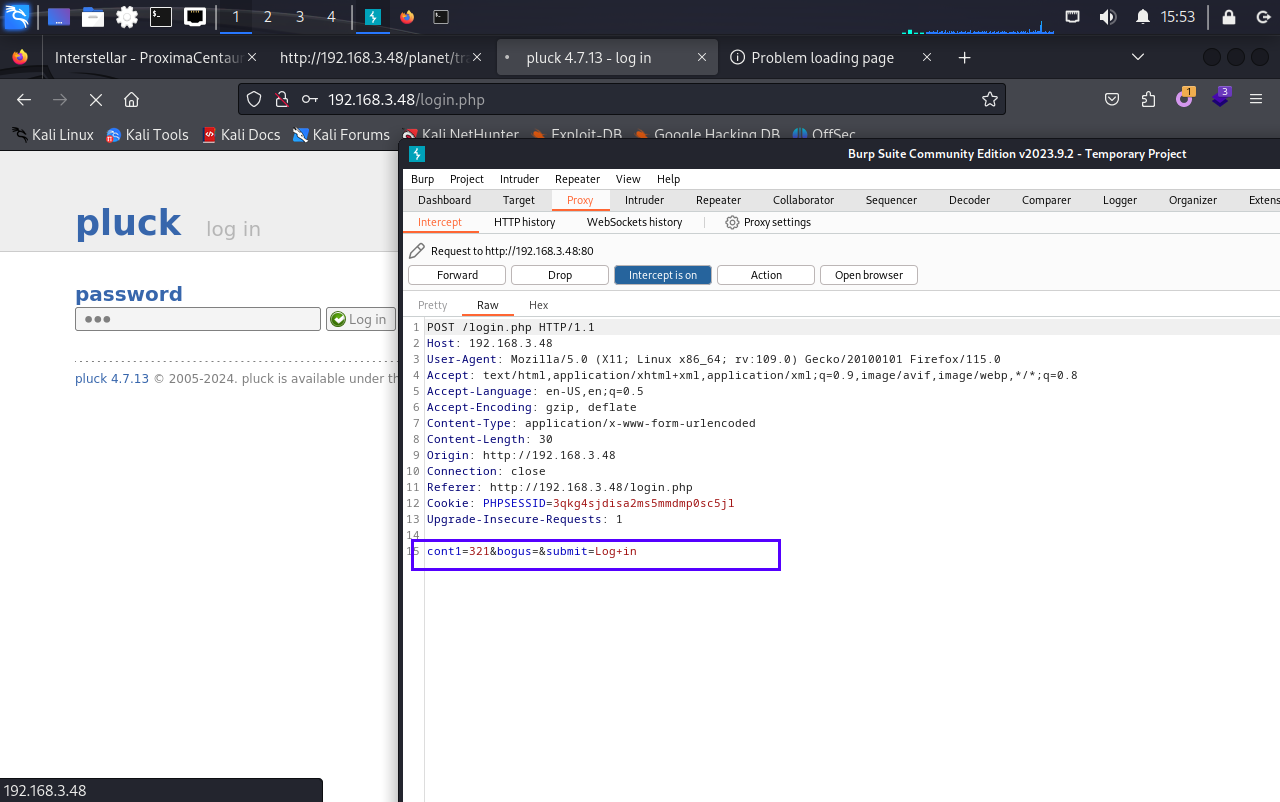Expand the list all tabs chevron
This screenshot has width=1280, height=802.
click(x=1137, y=57)
